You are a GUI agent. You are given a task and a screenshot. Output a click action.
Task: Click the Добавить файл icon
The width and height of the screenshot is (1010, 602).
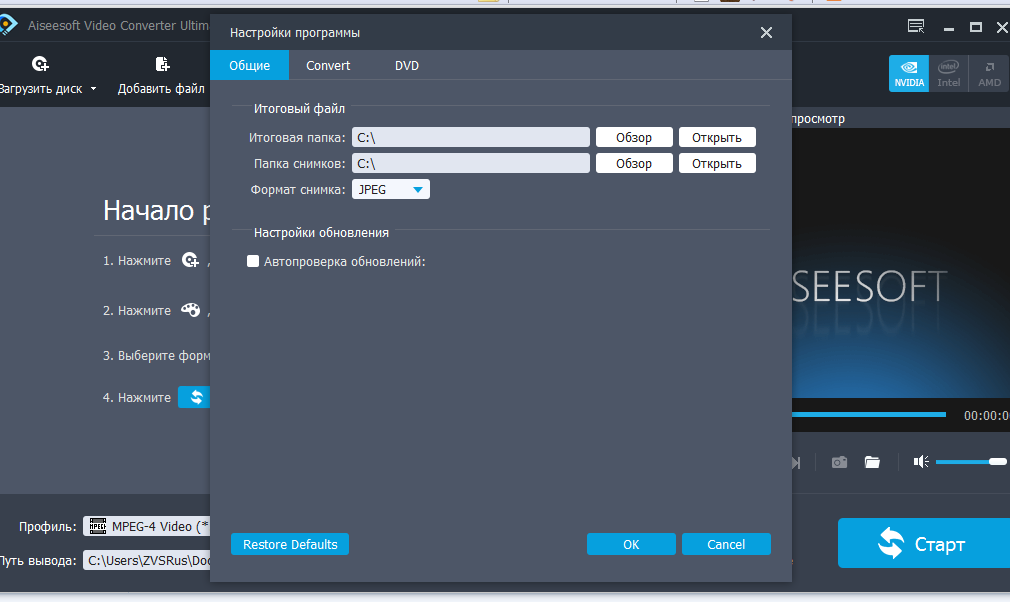(x=162, y=64)
